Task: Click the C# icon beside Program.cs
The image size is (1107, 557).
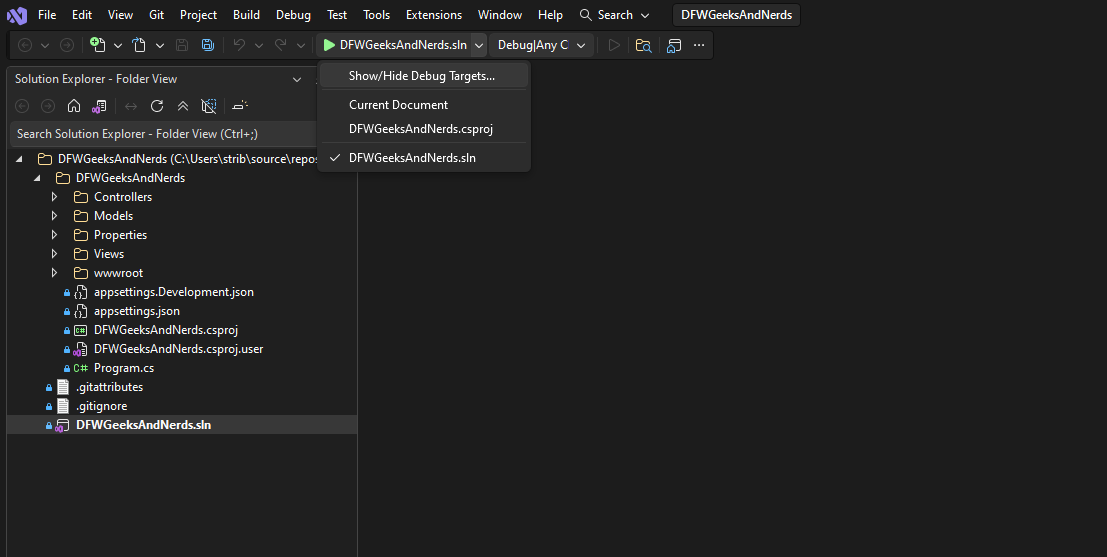Action: tap(80, 368)
